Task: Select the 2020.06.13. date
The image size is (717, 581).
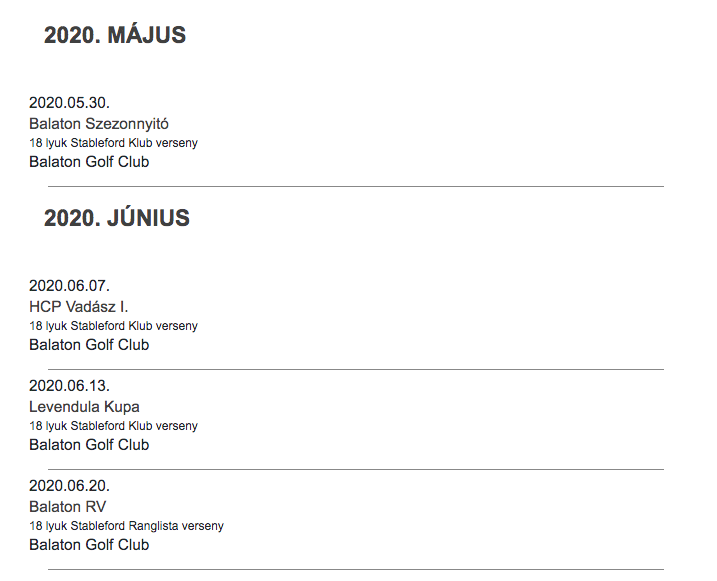Action: (69, 385)
